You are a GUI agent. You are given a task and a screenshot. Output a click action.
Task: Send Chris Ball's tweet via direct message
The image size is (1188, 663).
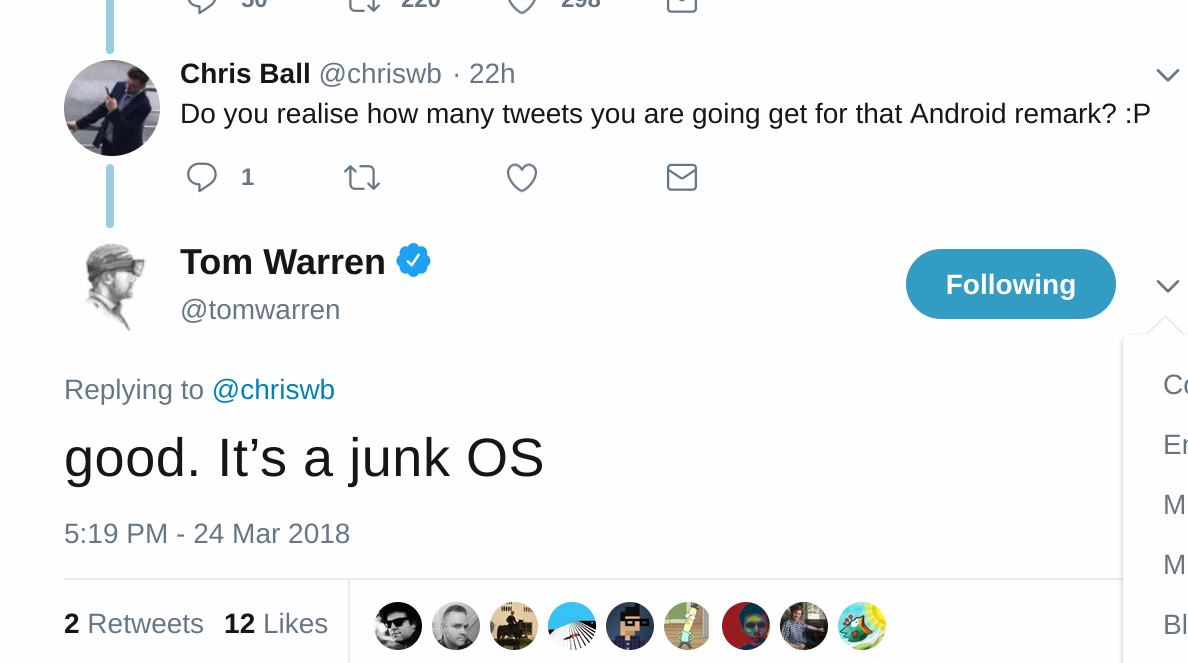coord(681,177)
